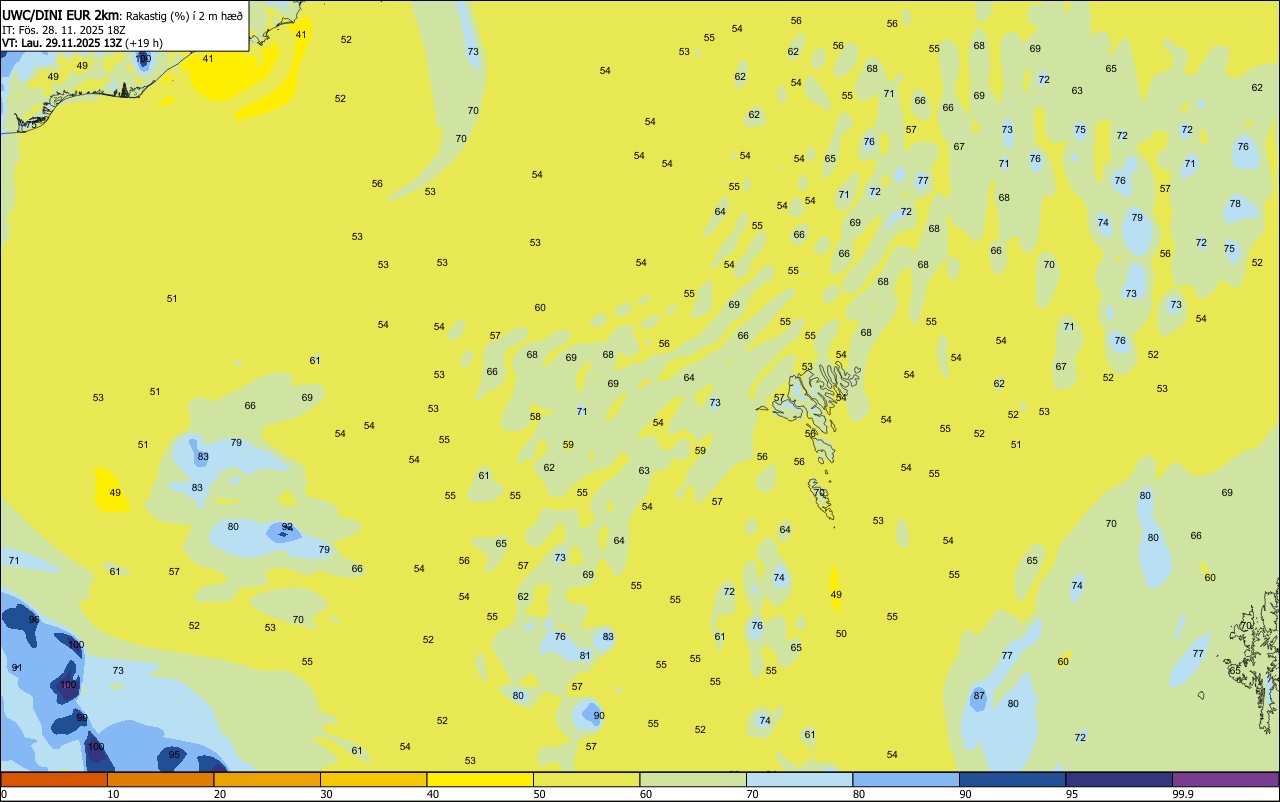
Task: Click the 50–60 pale yellow legend swatch
Action: coord(586,779)
